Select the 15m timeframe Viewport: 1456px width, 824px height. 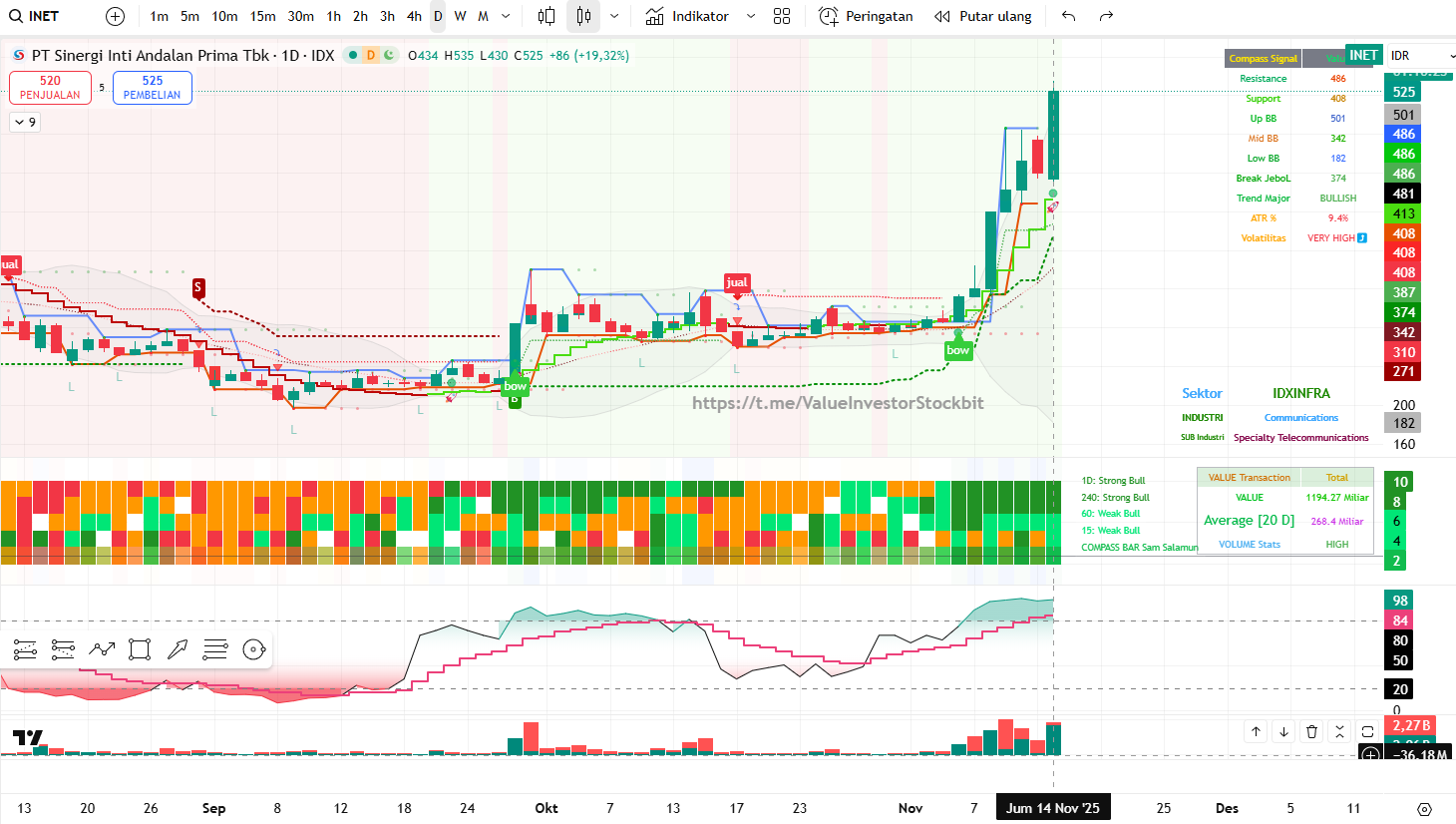point(262,16)
